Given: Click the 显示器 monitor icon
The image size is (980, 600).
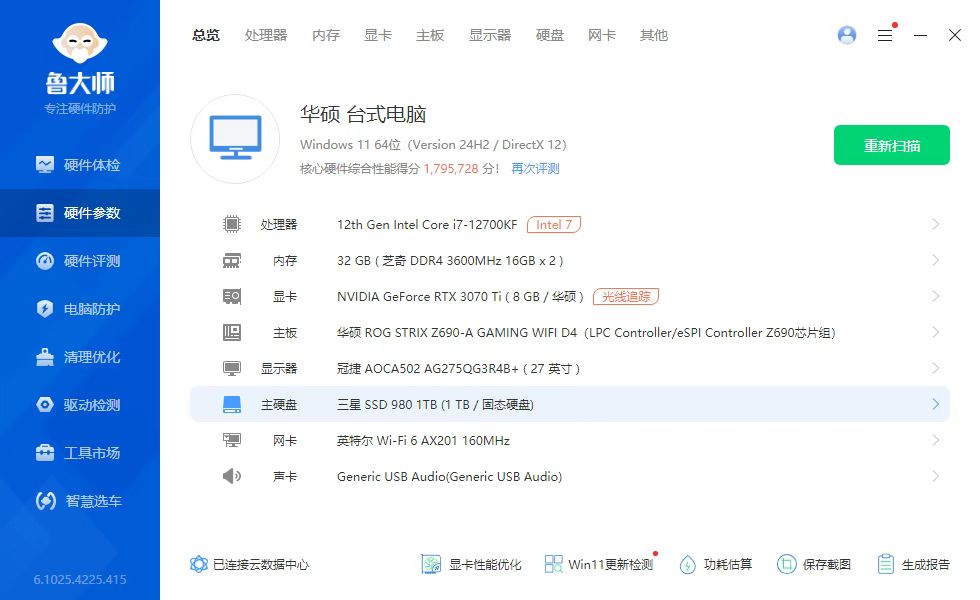Looking at the screenshot, I should point(232,369).
